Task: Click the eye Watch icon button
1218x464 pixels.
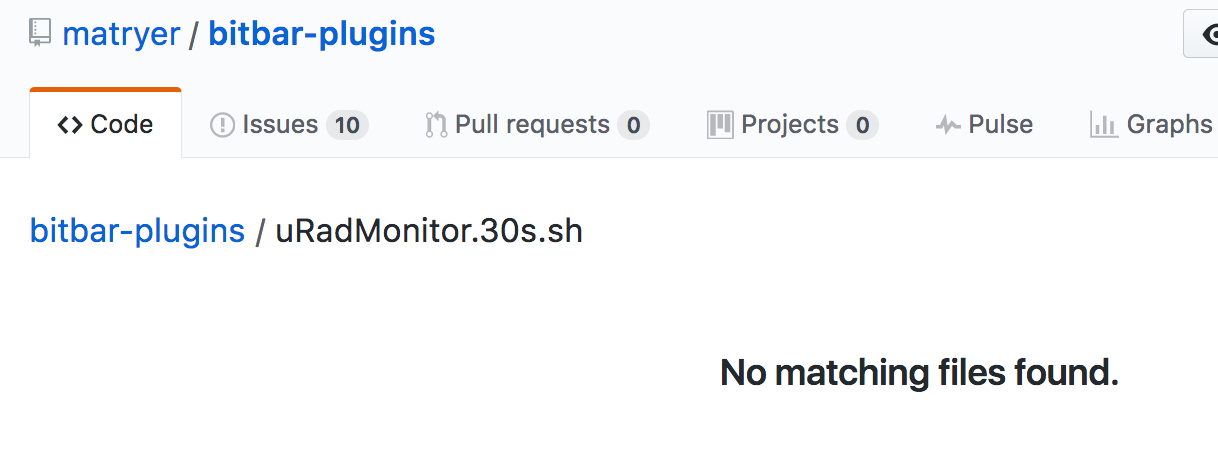Action: 1206,35
